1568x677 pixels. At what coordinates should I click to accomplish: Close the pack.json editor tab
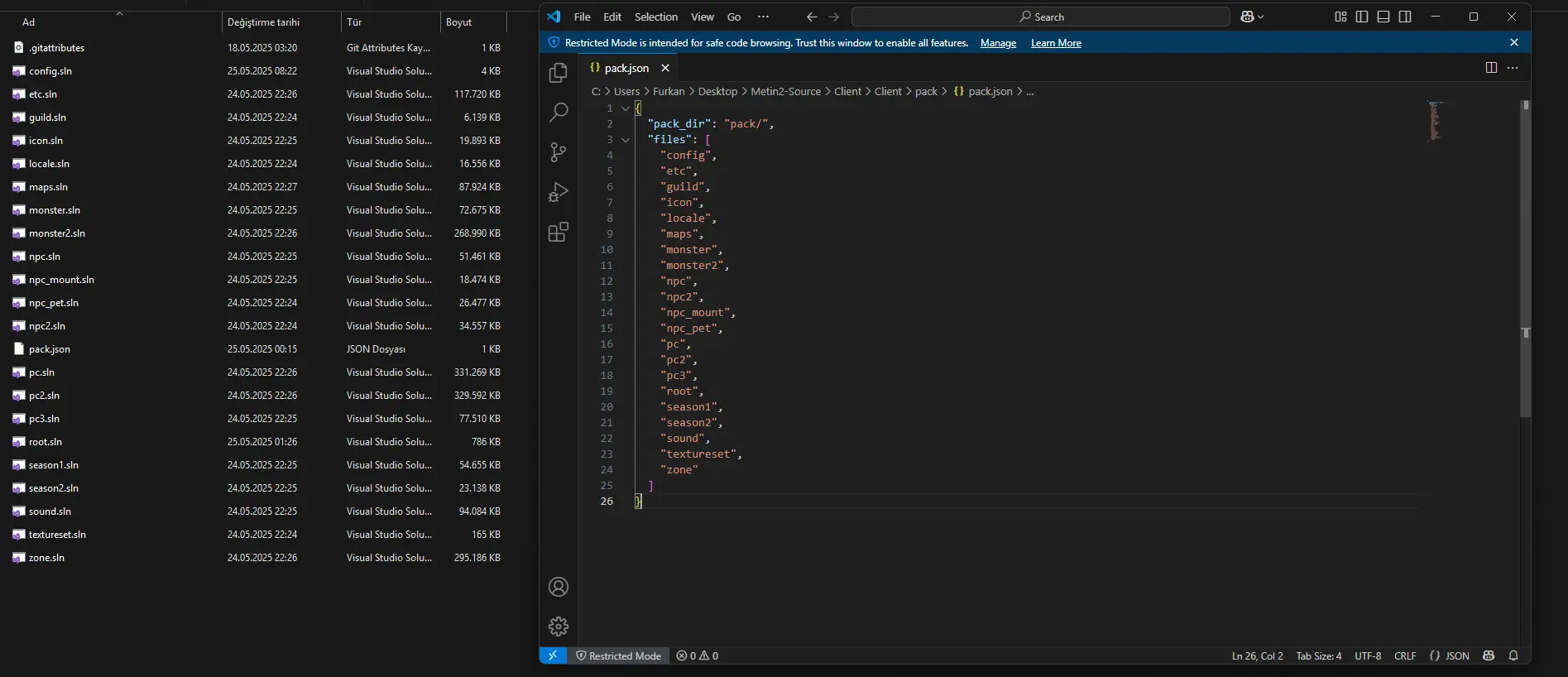point(665,68)
